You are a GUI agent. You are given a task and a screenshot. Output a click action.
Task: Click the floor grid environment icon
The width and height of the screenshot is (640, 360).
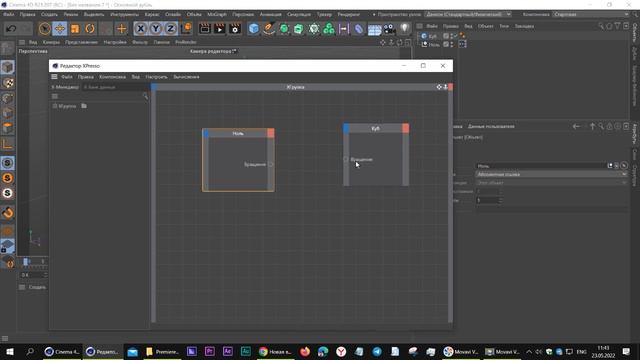point(374,29)
